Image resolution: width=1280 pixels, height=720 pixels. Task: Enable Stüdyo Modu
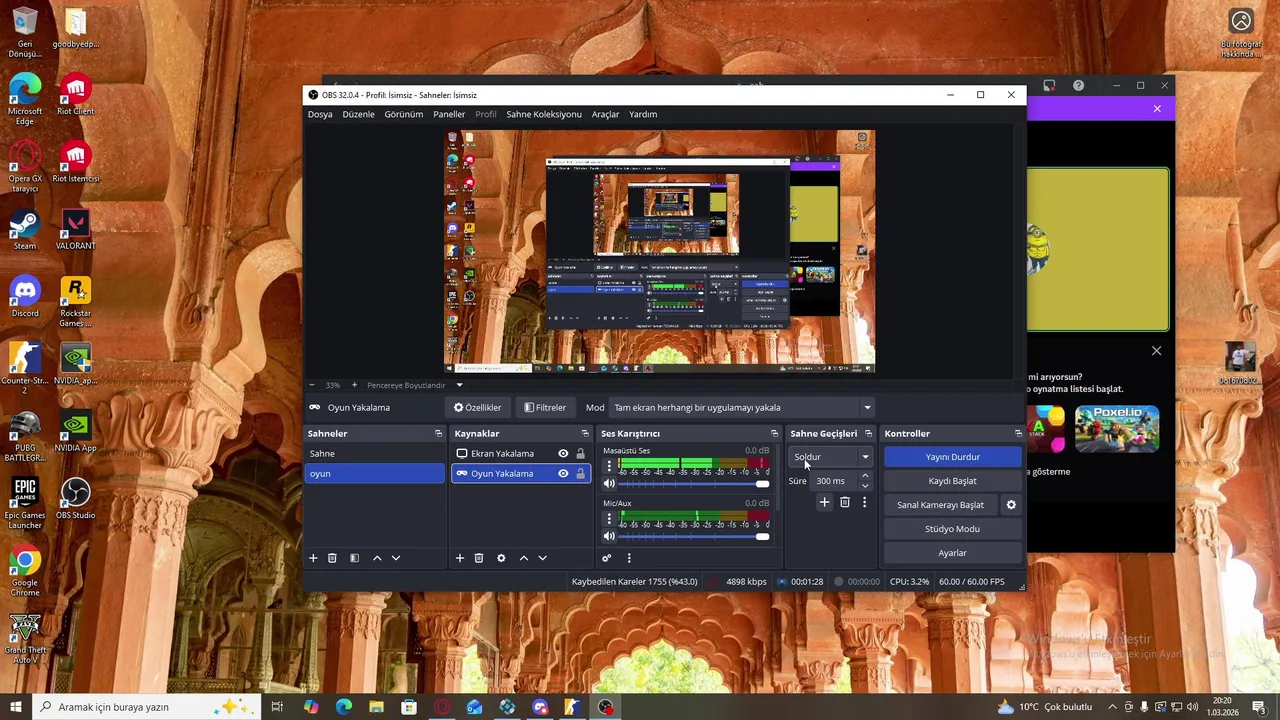[952, 529]
